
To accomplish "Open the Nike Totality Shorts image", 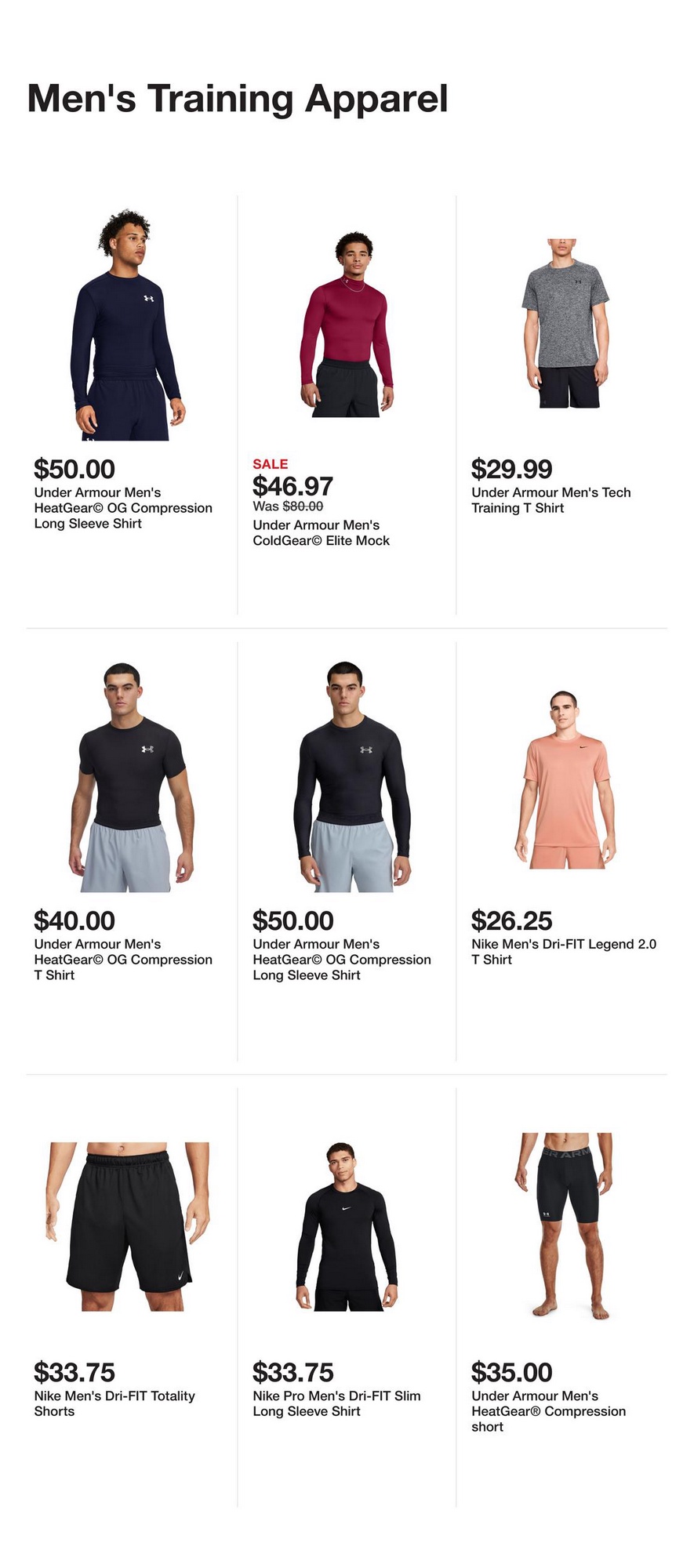I will 128,1227.
